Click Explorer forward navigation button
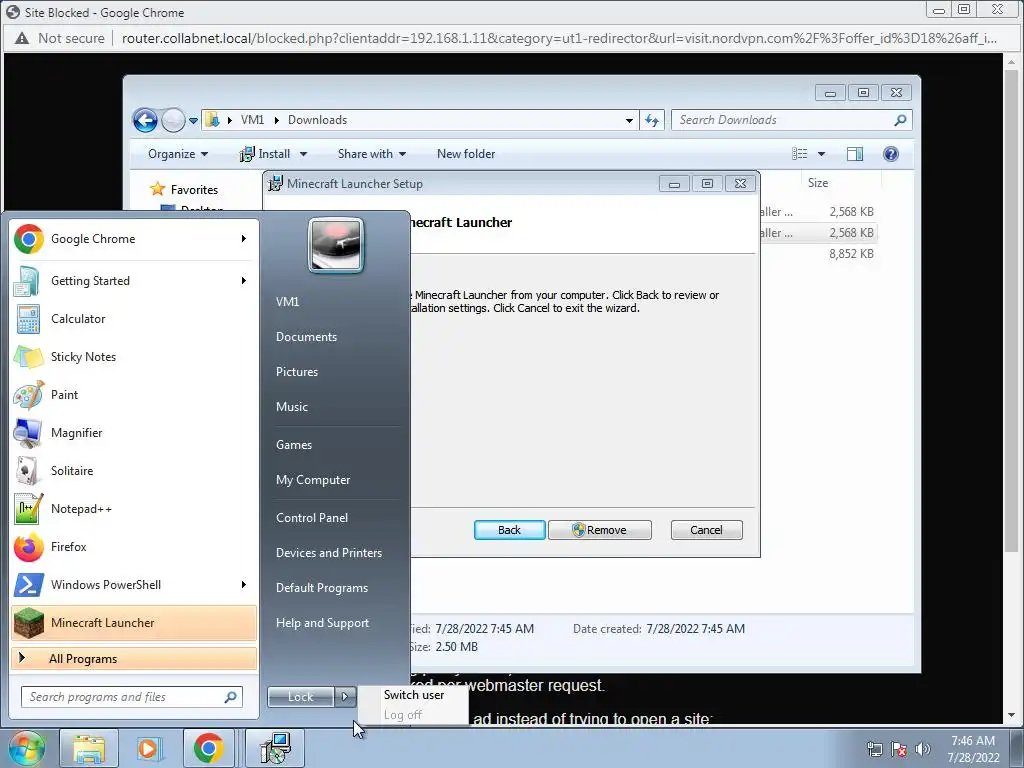Viewport: 1024px width, 768px height. tap(173, 120)
